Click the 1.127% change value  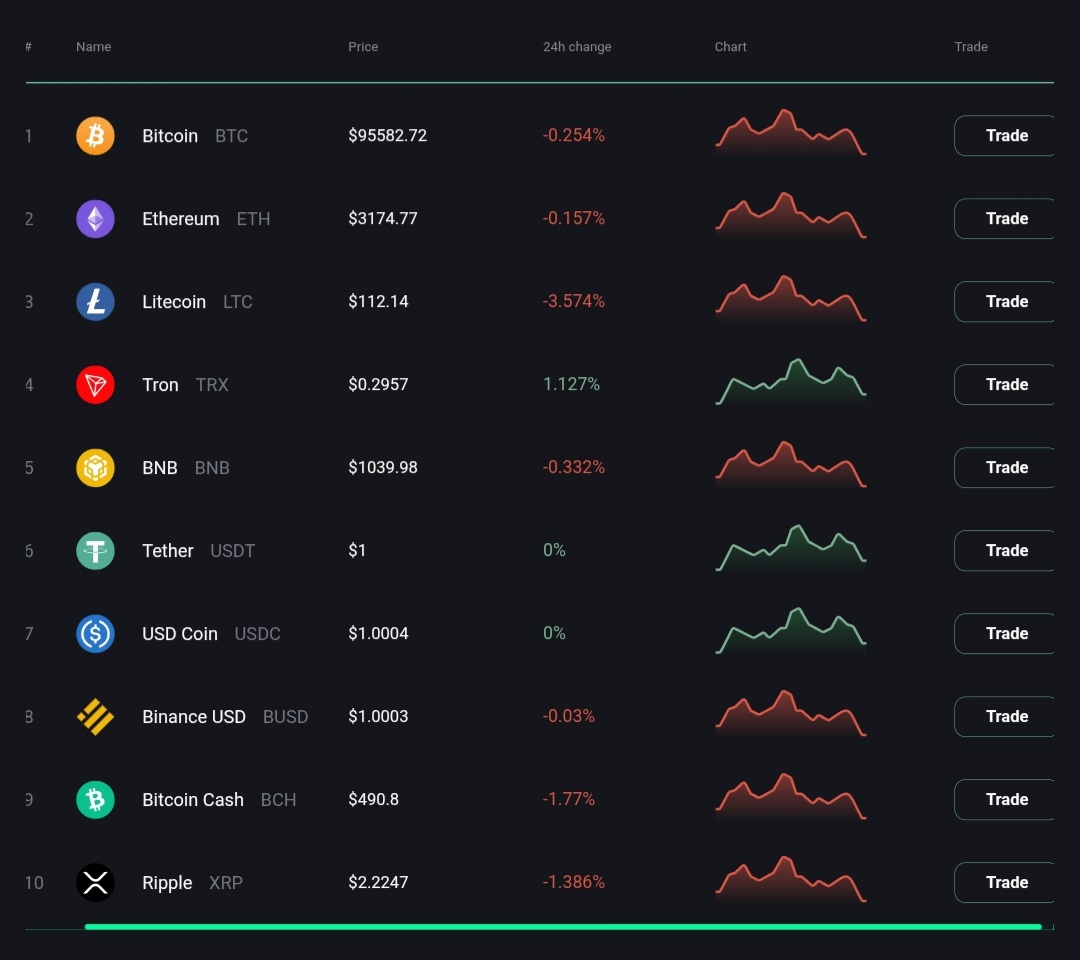(x=571, y=384)
